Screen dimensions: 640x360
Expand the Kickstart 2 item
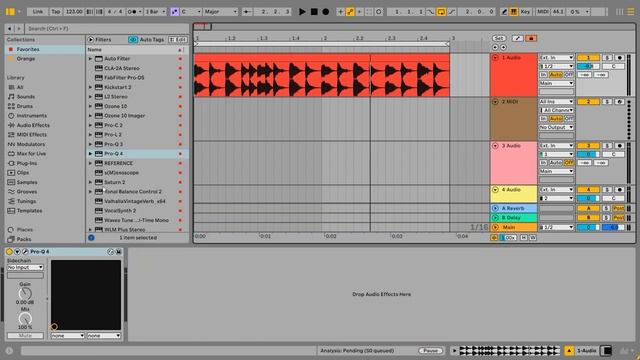(90, 87)
